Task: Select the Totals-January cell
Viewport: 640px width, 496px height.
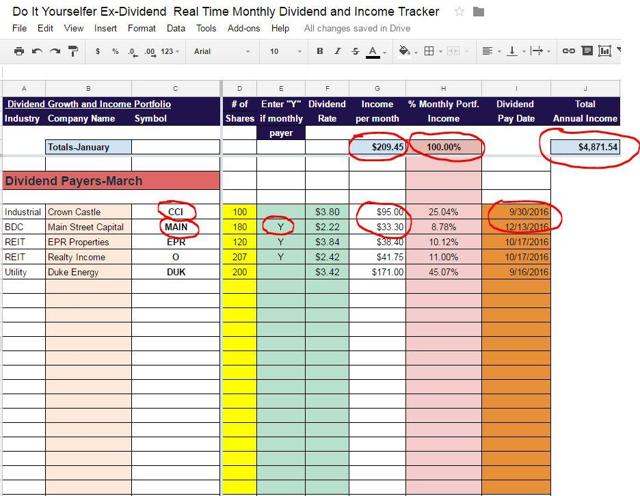Action: point(89,147)
